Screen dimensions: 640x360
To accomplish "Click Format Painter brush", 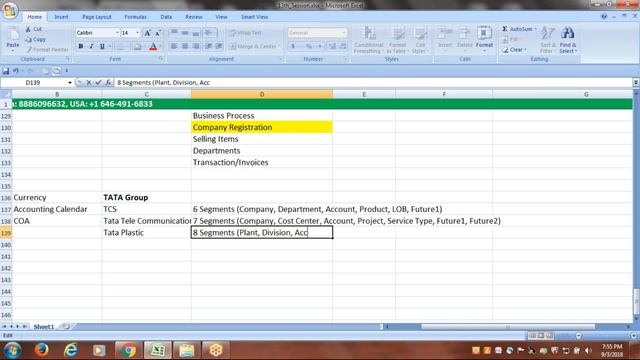I will (x=47, y=49).
